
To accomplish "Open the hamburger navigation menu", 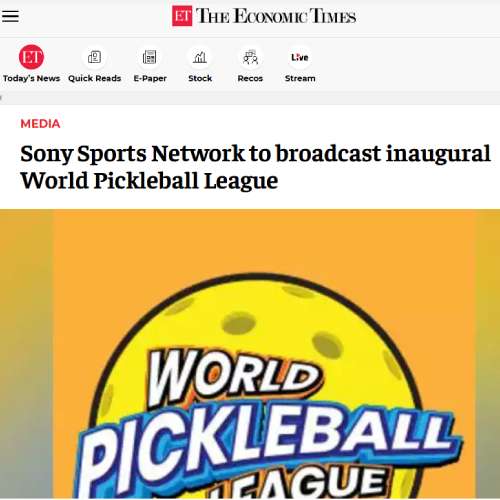I will 10,16.
